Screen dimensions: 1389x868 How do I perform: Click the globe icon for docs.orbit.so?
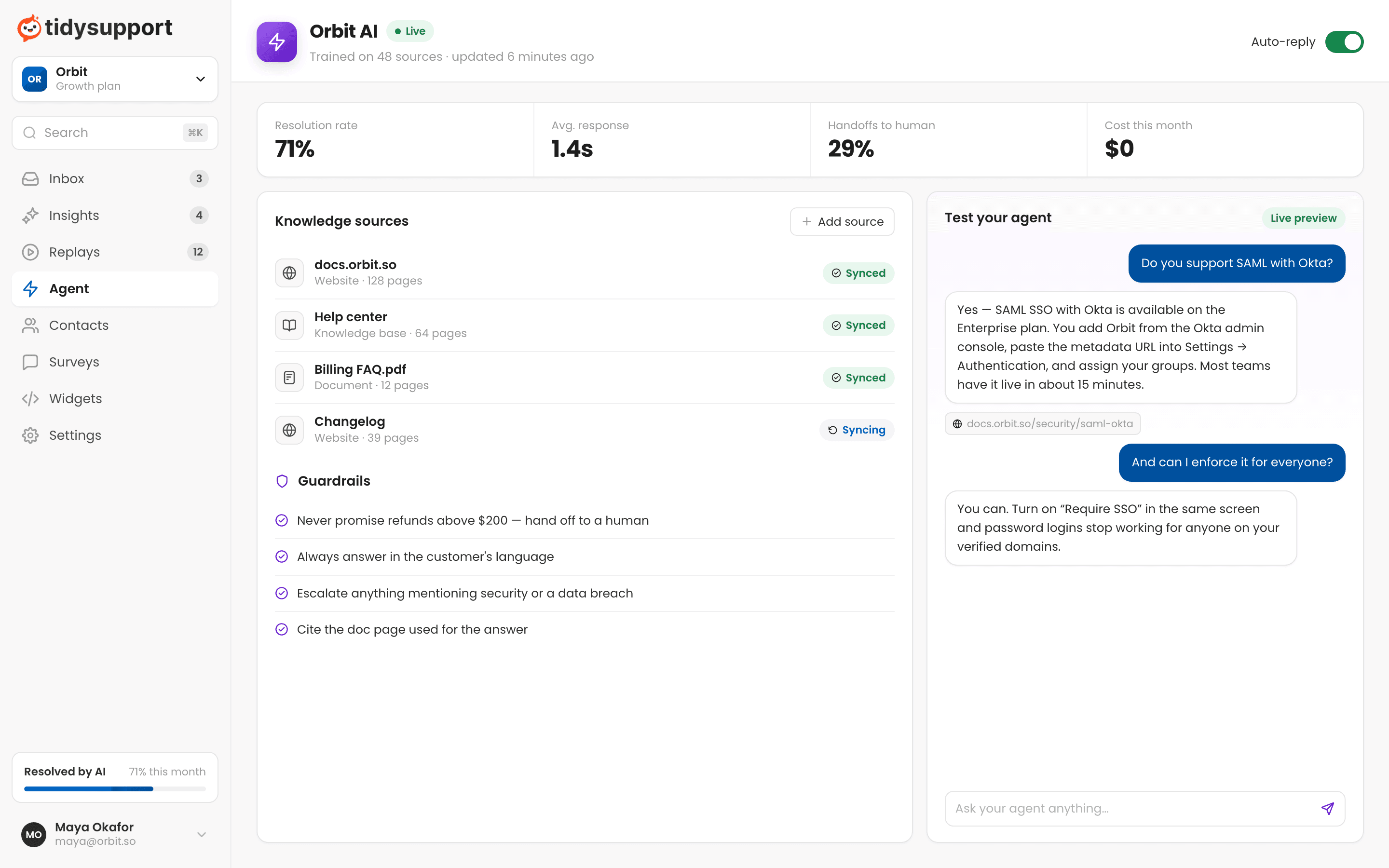point(289,272)
